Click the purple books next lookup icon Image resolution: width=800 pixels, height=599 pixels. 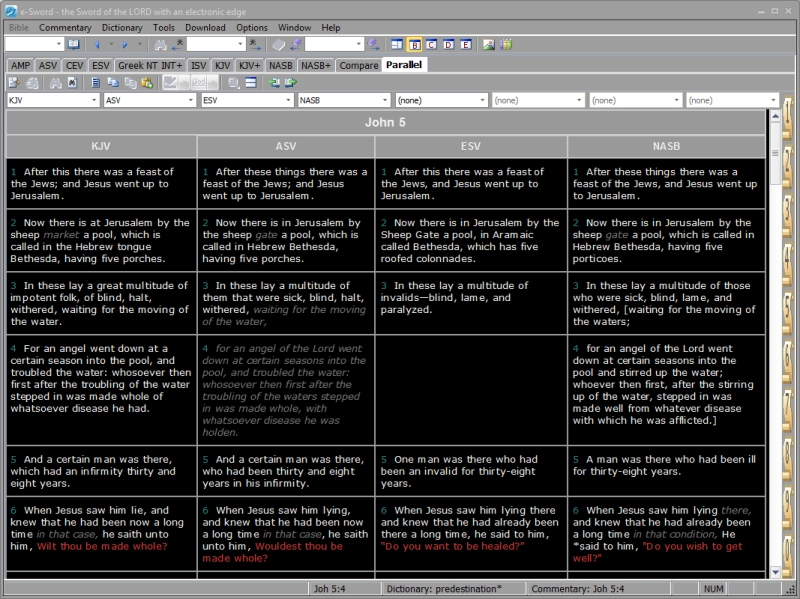click(x=373, y=45)
